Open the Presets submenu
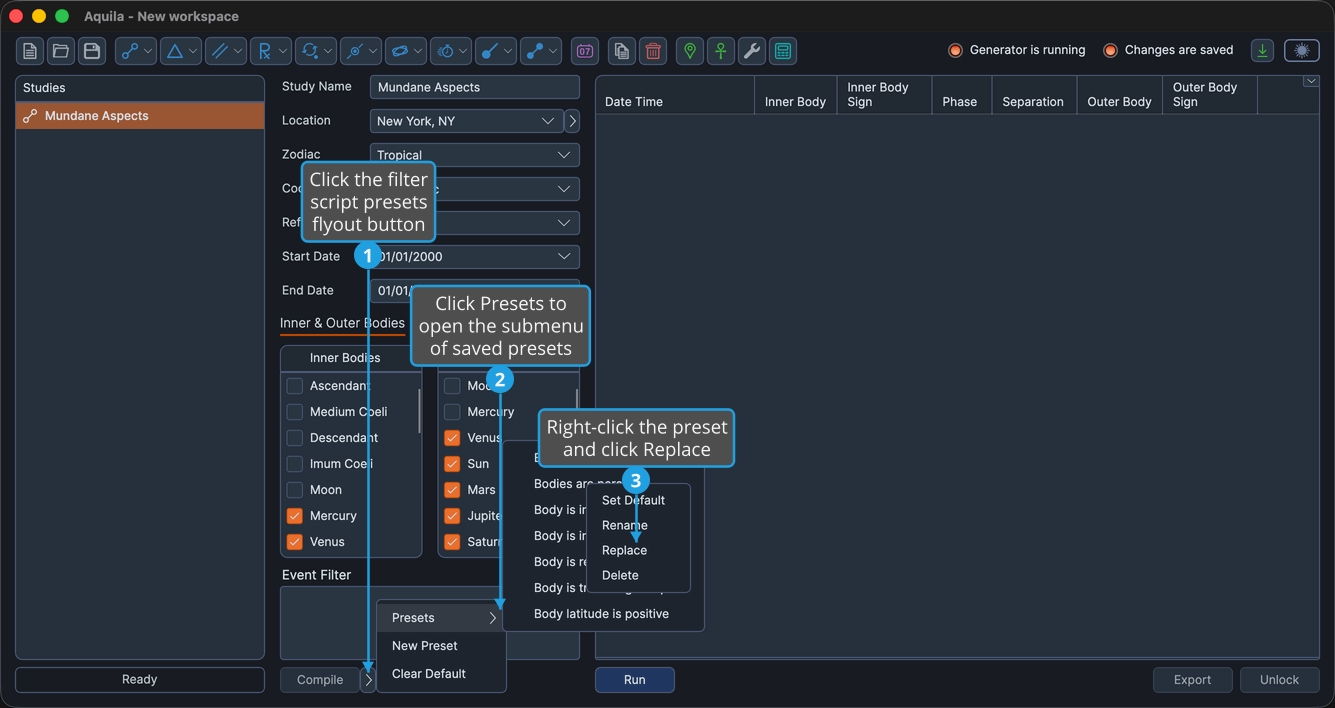The height and width of the screenshot is (708, 1335). [442, 618]
